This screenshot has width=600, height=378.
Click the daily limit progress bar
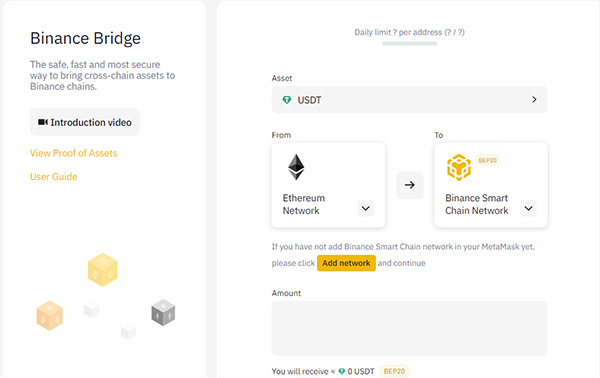click(409, 44)
